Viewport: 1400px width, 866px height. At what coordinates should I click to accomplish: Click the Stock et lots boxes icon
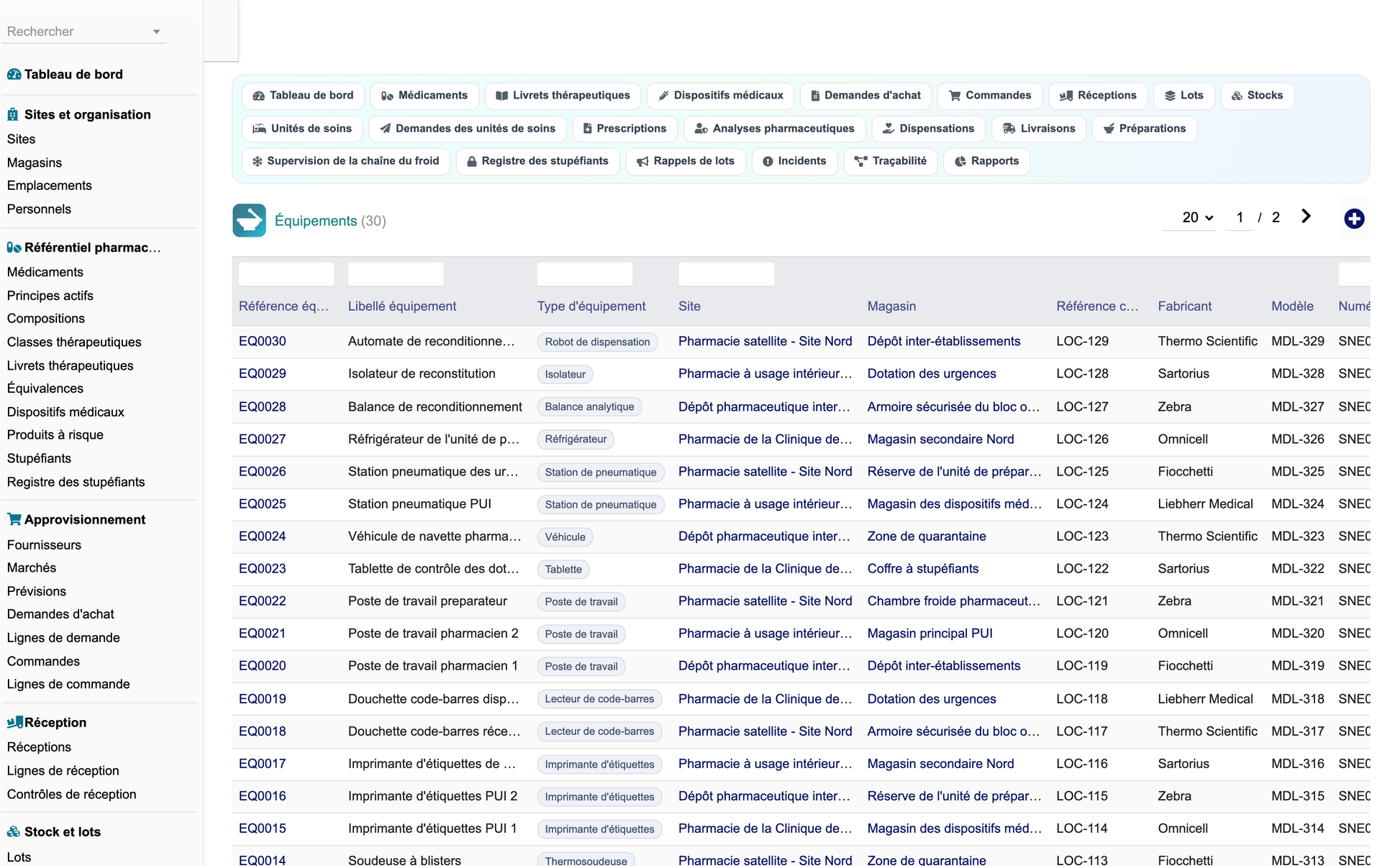pyautogui.click(x=14, y=831)
